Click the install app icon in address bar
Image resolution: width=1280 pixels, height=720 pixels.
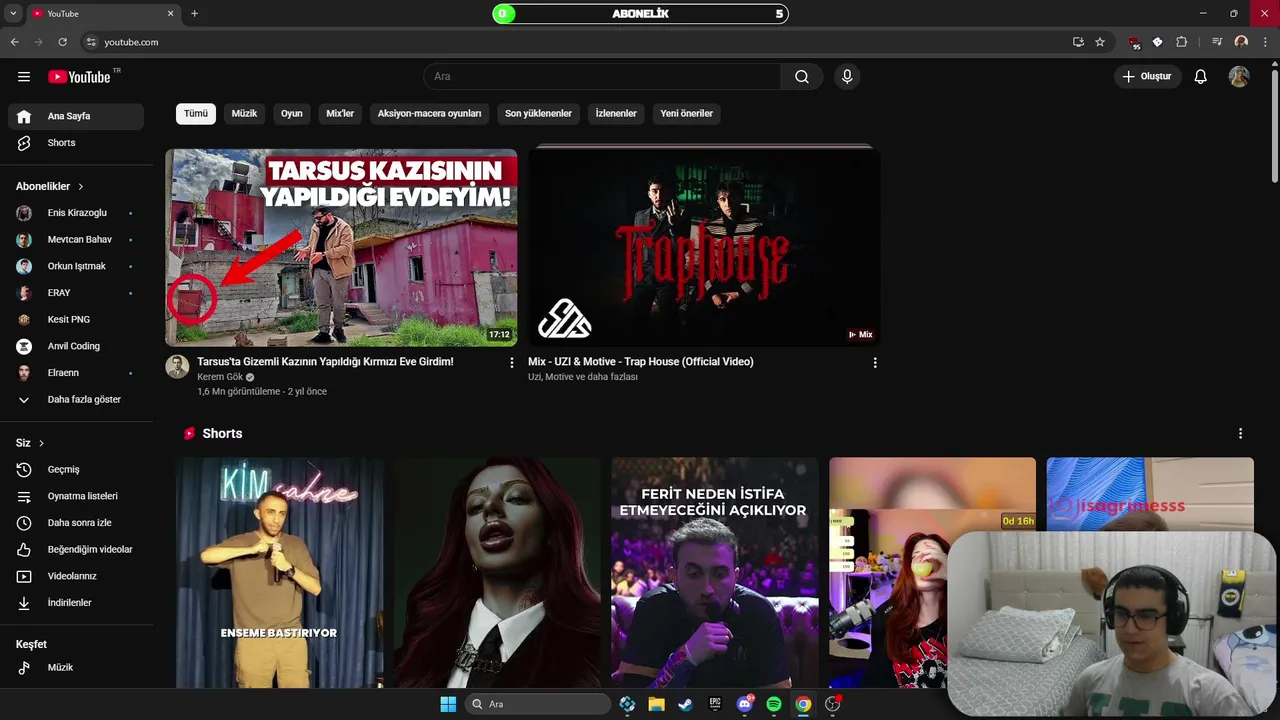pos(1078,42)
